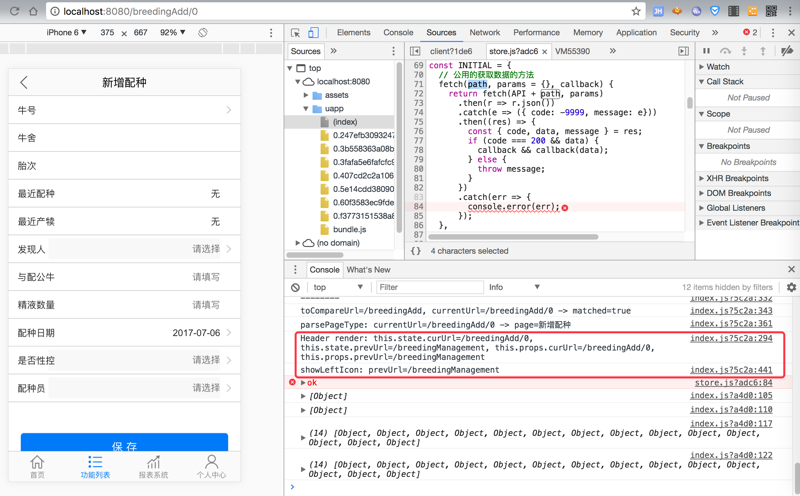Screen dimensions: 800x496
Task: Tap the 保存 save button
Action: (124, 443)
